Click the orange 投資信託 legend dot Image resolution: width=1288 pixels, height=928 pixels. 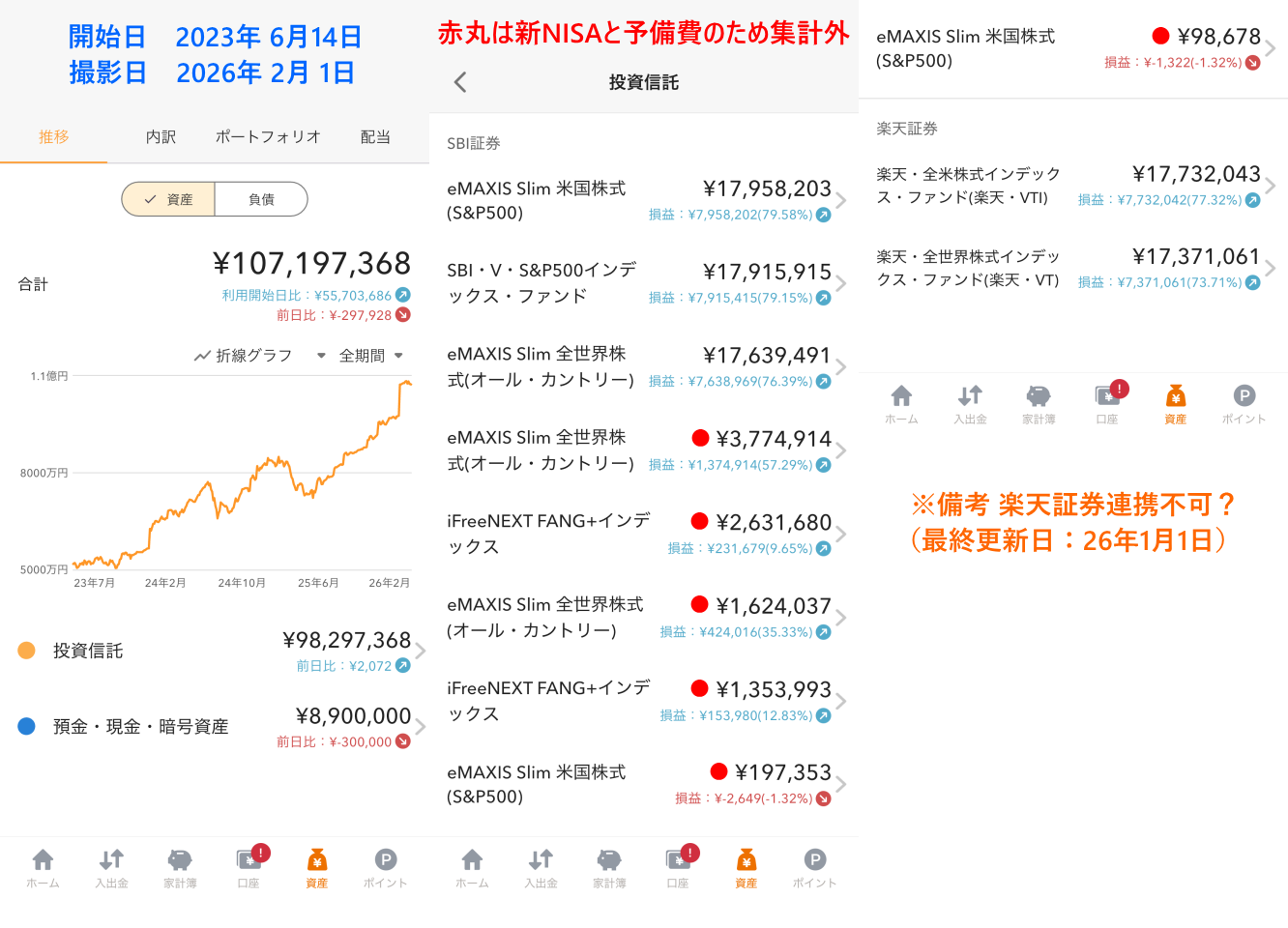pos(27,651)
